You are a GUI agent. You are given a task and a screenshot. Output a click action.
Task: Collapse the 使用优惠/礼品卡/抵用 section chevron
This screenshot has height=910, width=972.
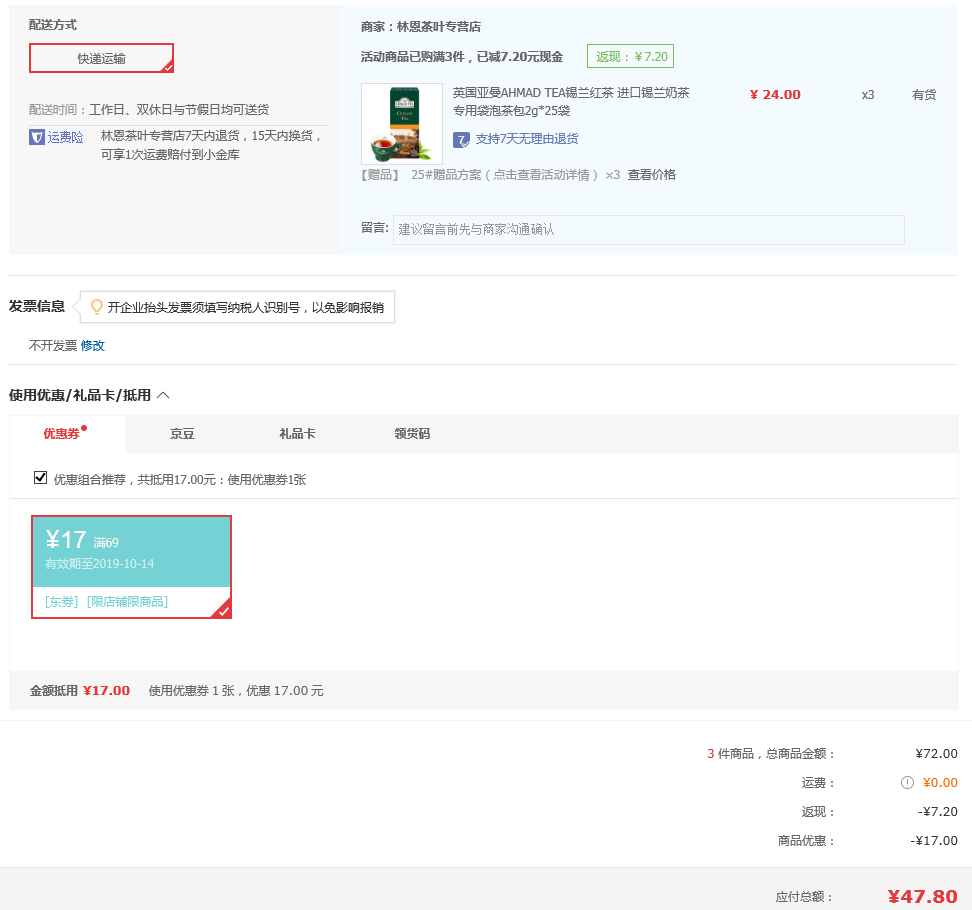pyautogui.click(x=163, y=395)
